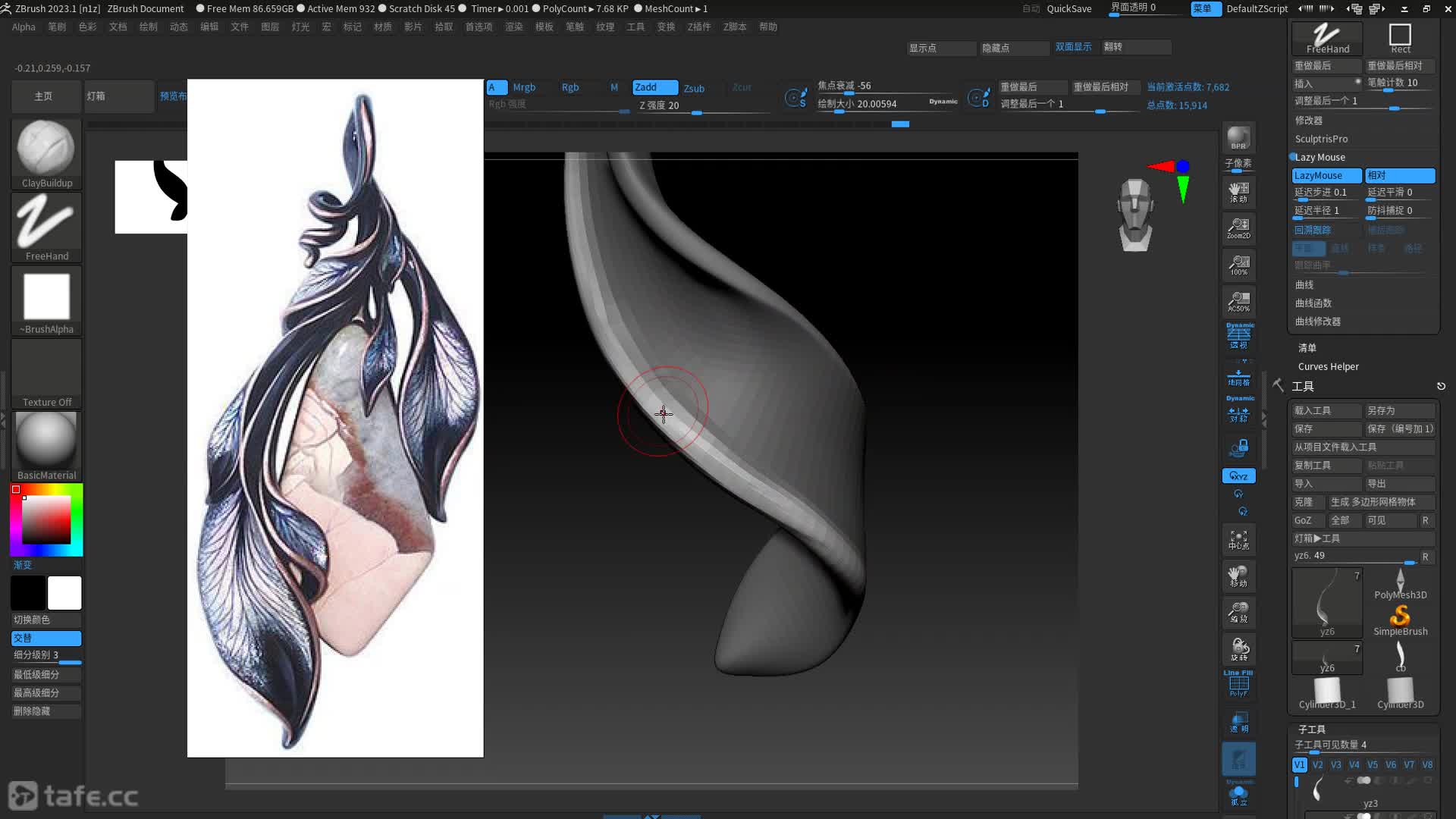Open the Z插件 plugin menu
This screenshot has width=1456, height=819.
pos(699,27)
